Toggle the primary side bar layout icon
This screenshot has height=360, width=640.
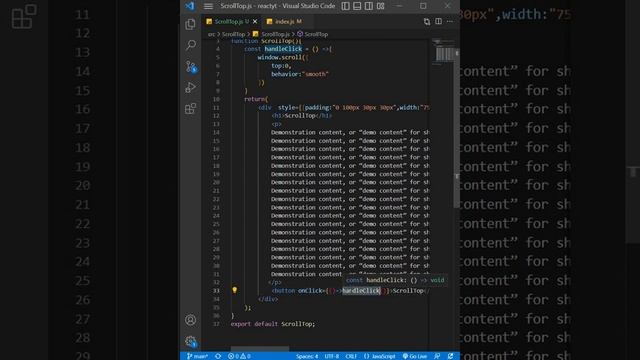345,6
